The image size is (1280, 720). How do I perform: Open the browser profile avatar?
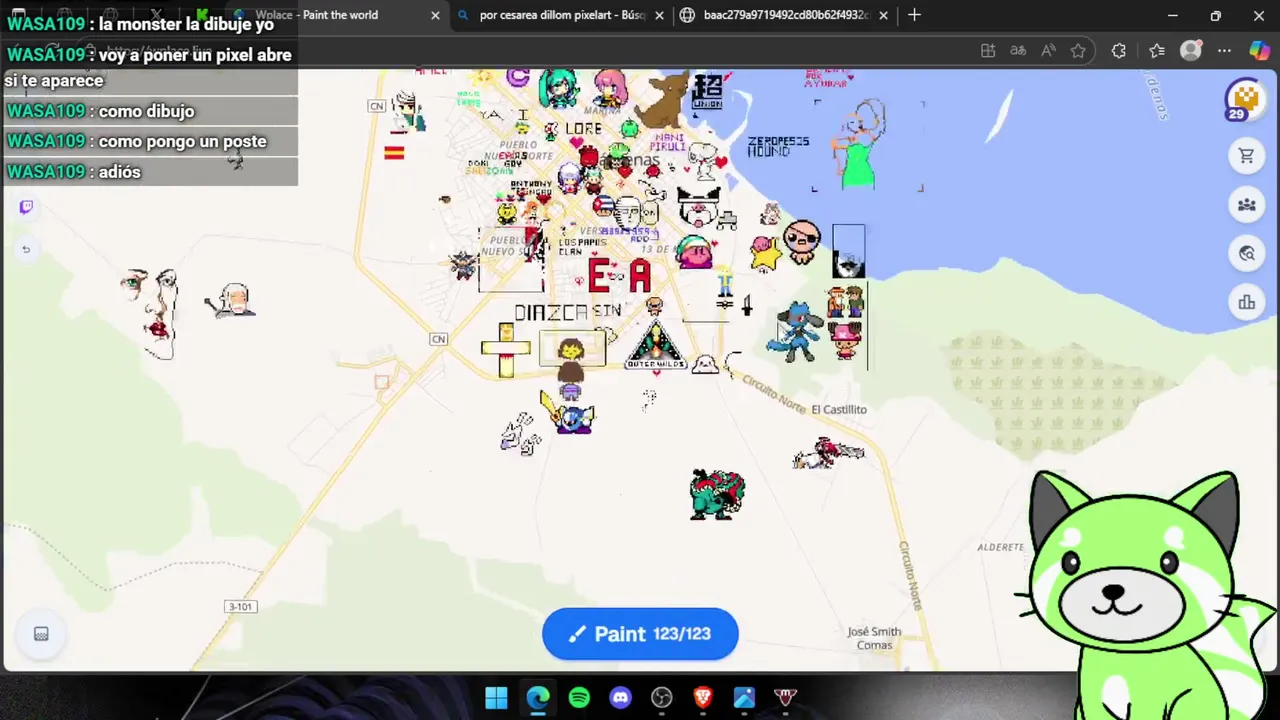1190,51
